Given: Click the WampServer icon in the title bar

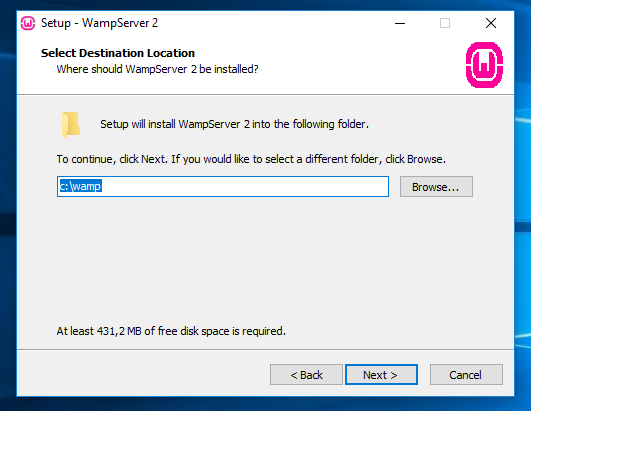Looking at the screenshot, I should pyautogui.click(x=28, y=23).
